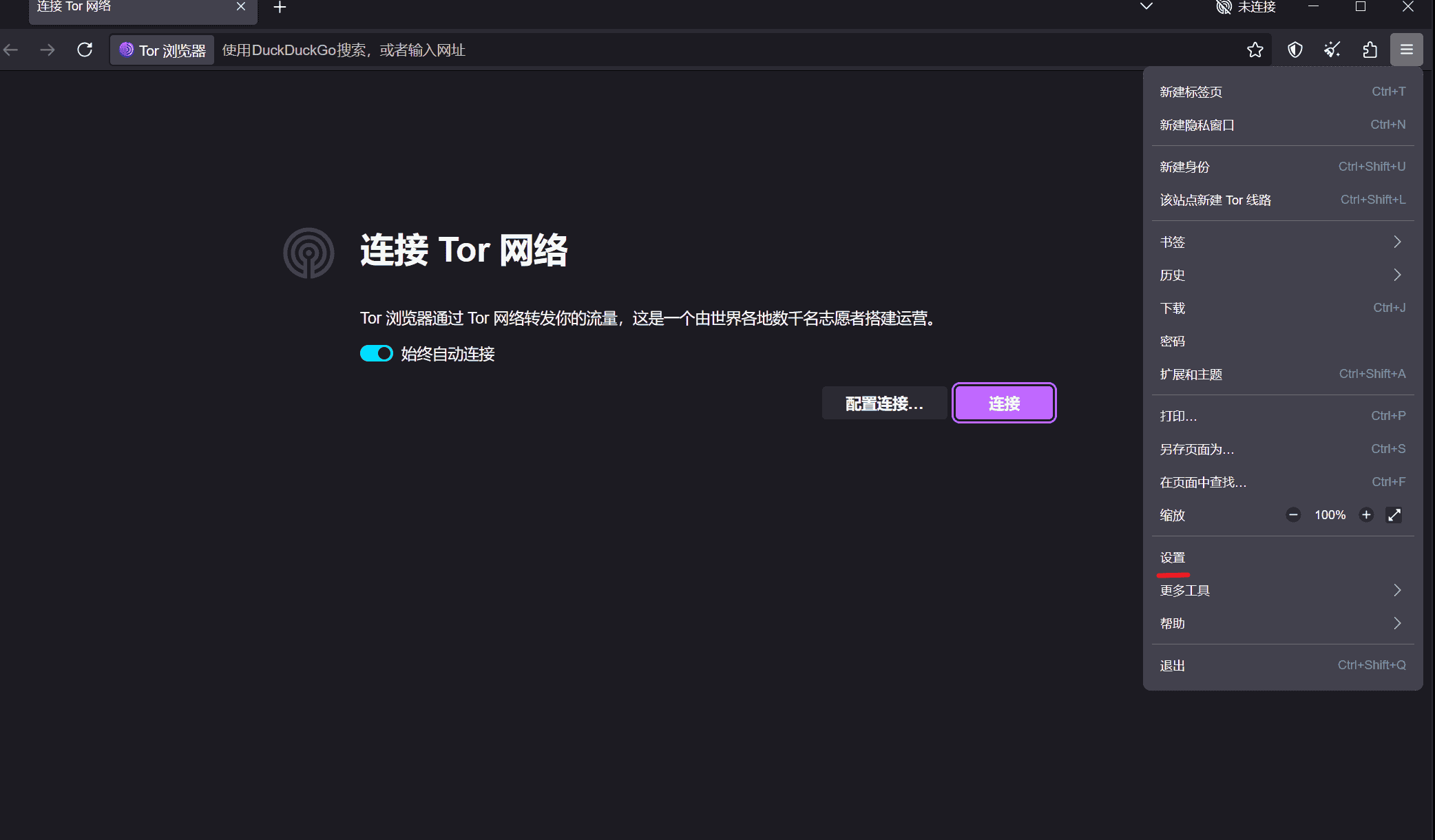The width and height of the screenshot is (1435, 840).
Task: Maximize the browser window
Action: click(1361, 7)
